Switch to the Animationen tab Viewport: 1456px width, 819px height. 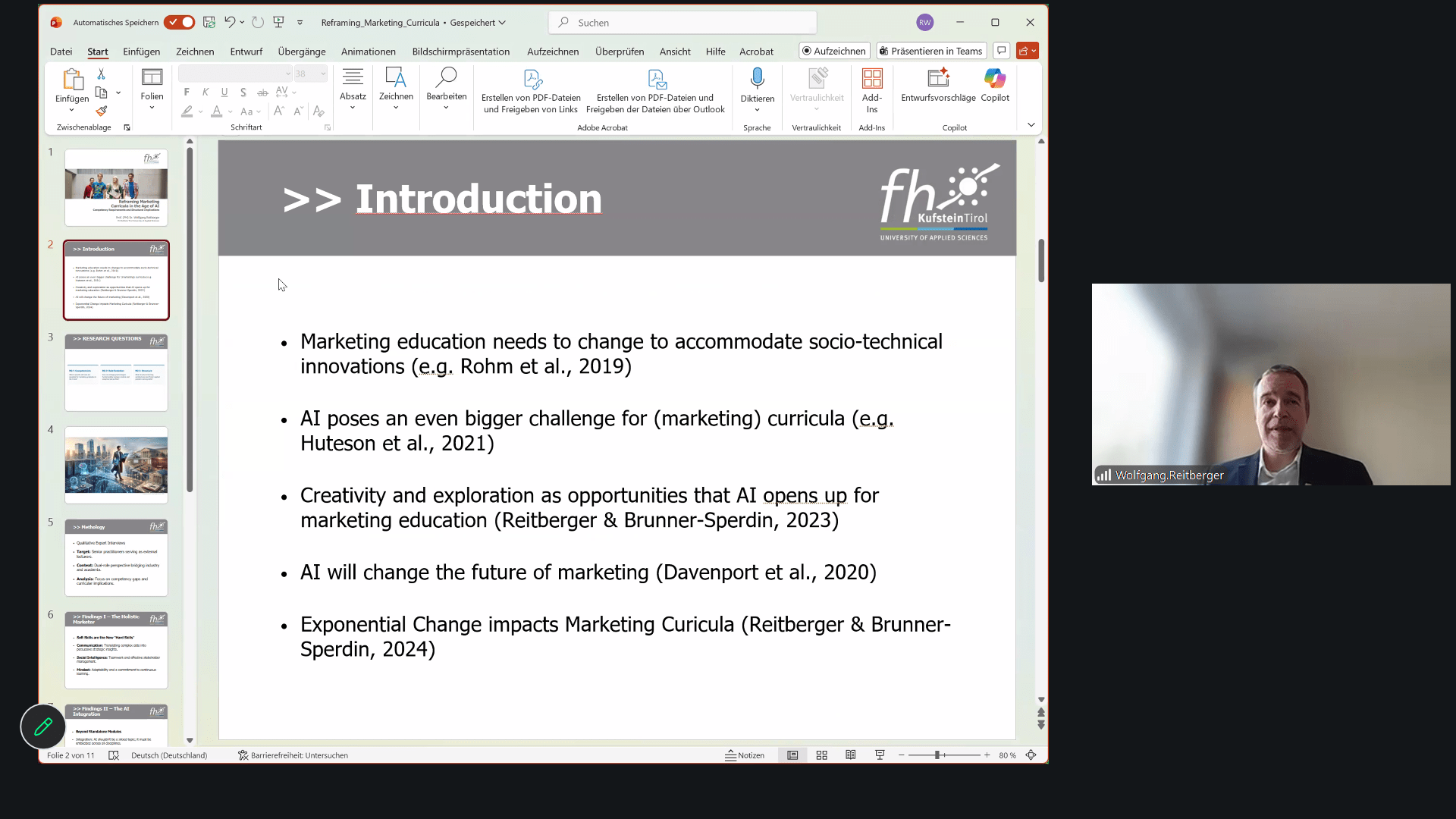click(368, 52)
